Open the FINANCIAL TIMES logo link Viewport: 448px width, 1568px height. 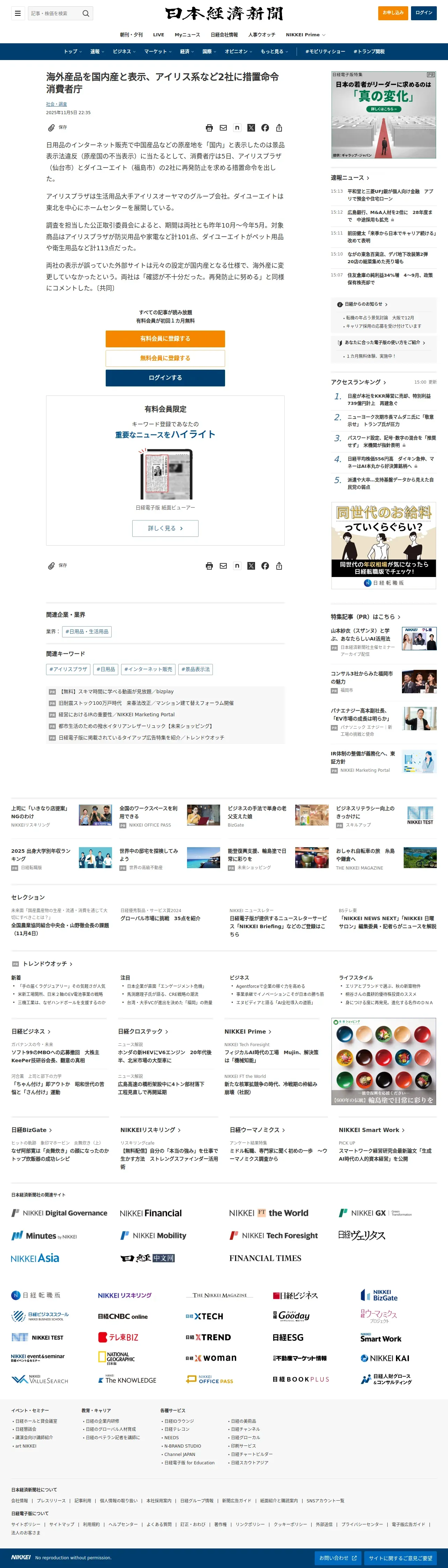[x=266, y=1258]
